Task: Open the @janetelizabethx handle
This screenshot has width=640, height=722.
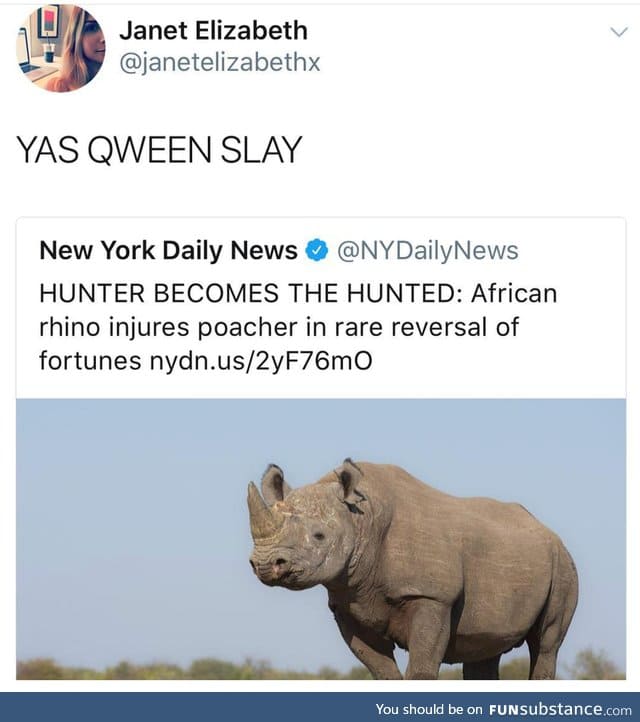Action: [220, 62]
